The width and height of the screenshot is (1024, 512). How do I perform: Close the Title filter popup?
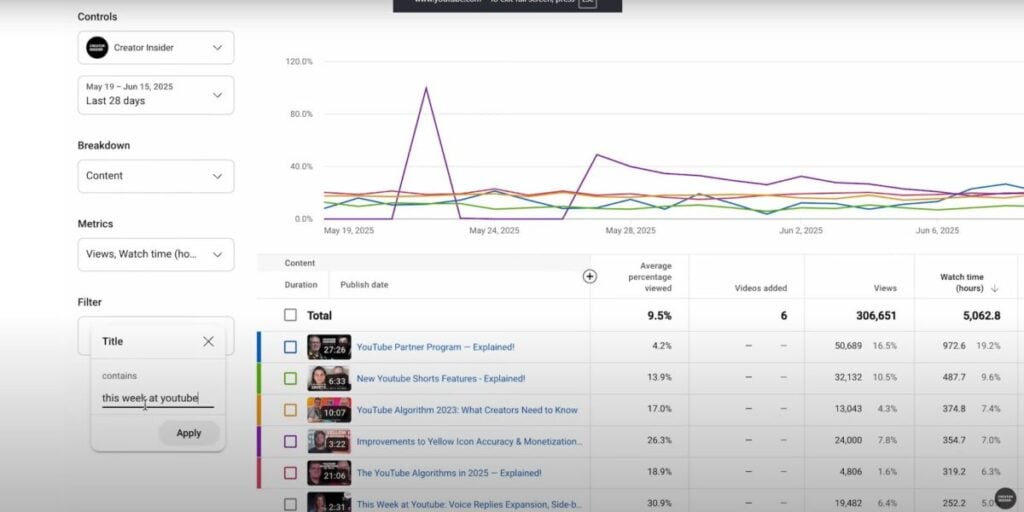(208, 342)
